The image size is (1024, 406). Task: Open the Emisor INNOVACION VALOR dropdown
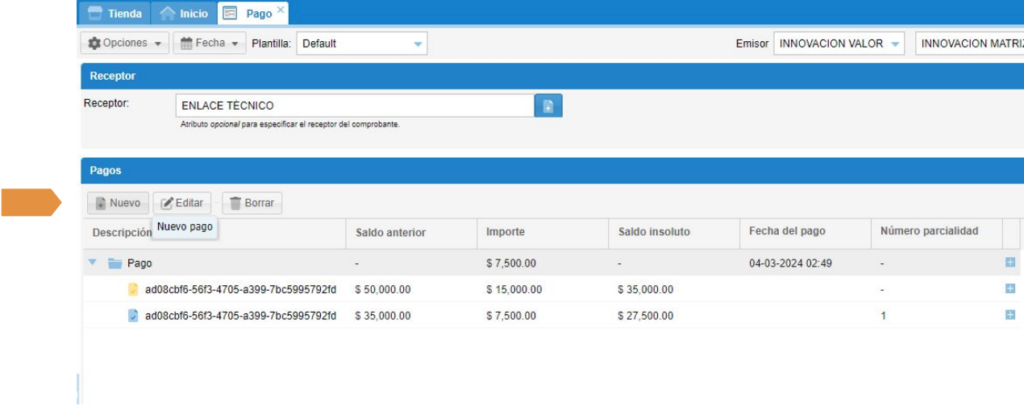coord(894,44)
